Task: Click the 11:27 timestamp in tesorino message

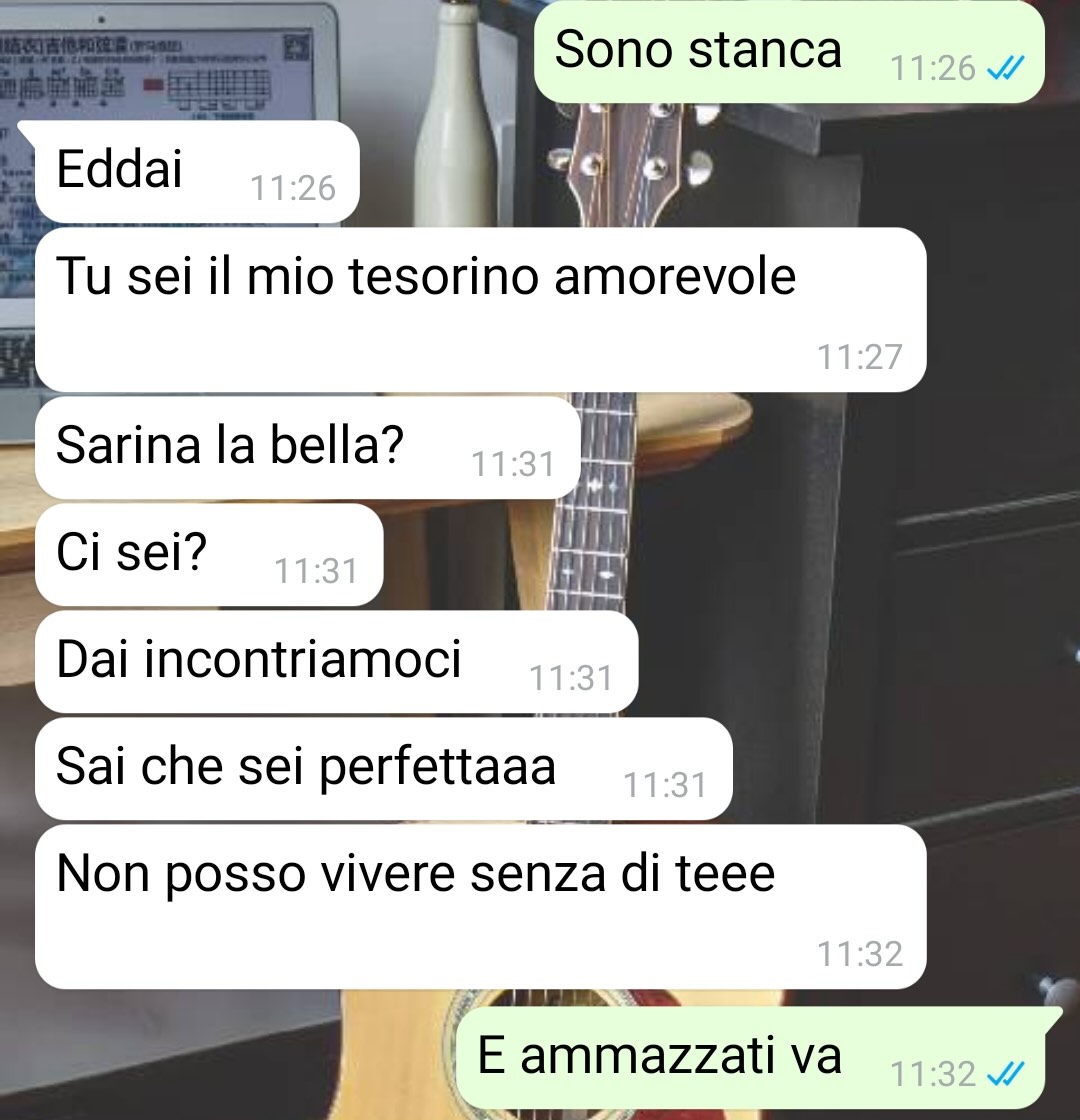Action: (860, 357)
